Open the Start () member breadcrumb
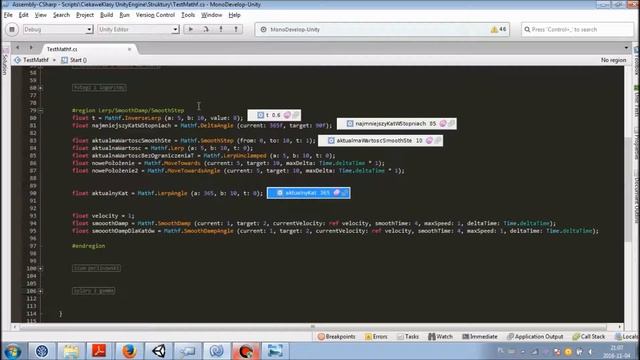The width and height of the screenshot is (640, 360). (74, 60)
